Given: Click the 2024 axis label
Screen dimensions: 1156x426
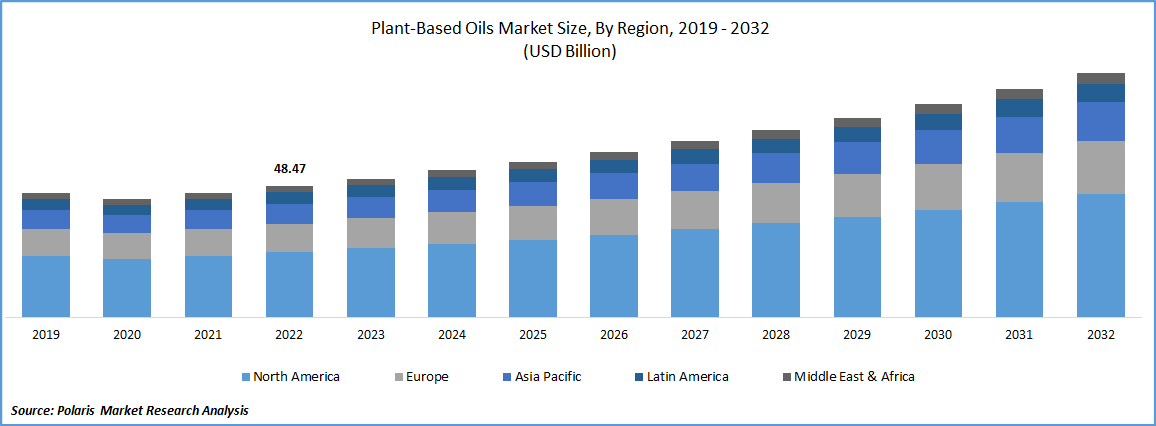Looking at the screenshot, I should point(452,335).
